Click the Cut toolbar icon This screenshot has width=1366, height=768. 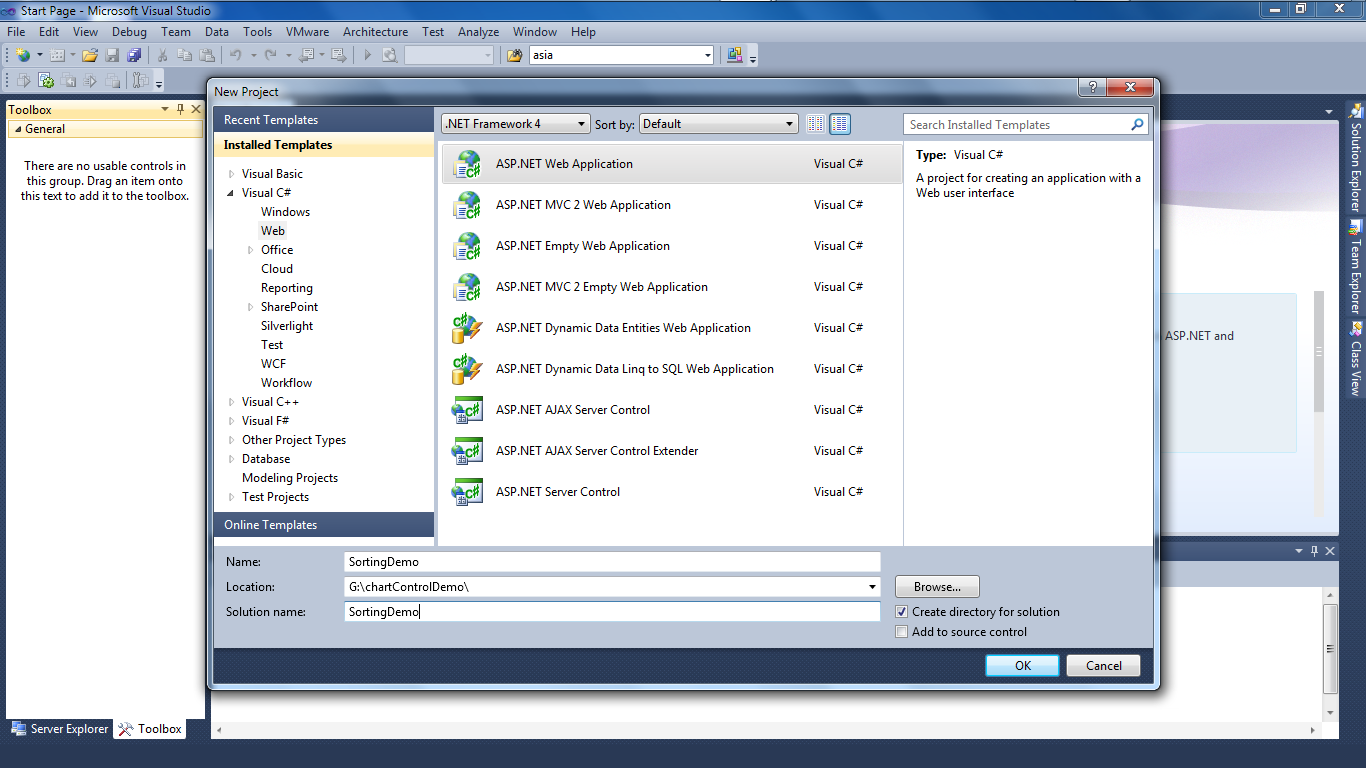[162, 55]
